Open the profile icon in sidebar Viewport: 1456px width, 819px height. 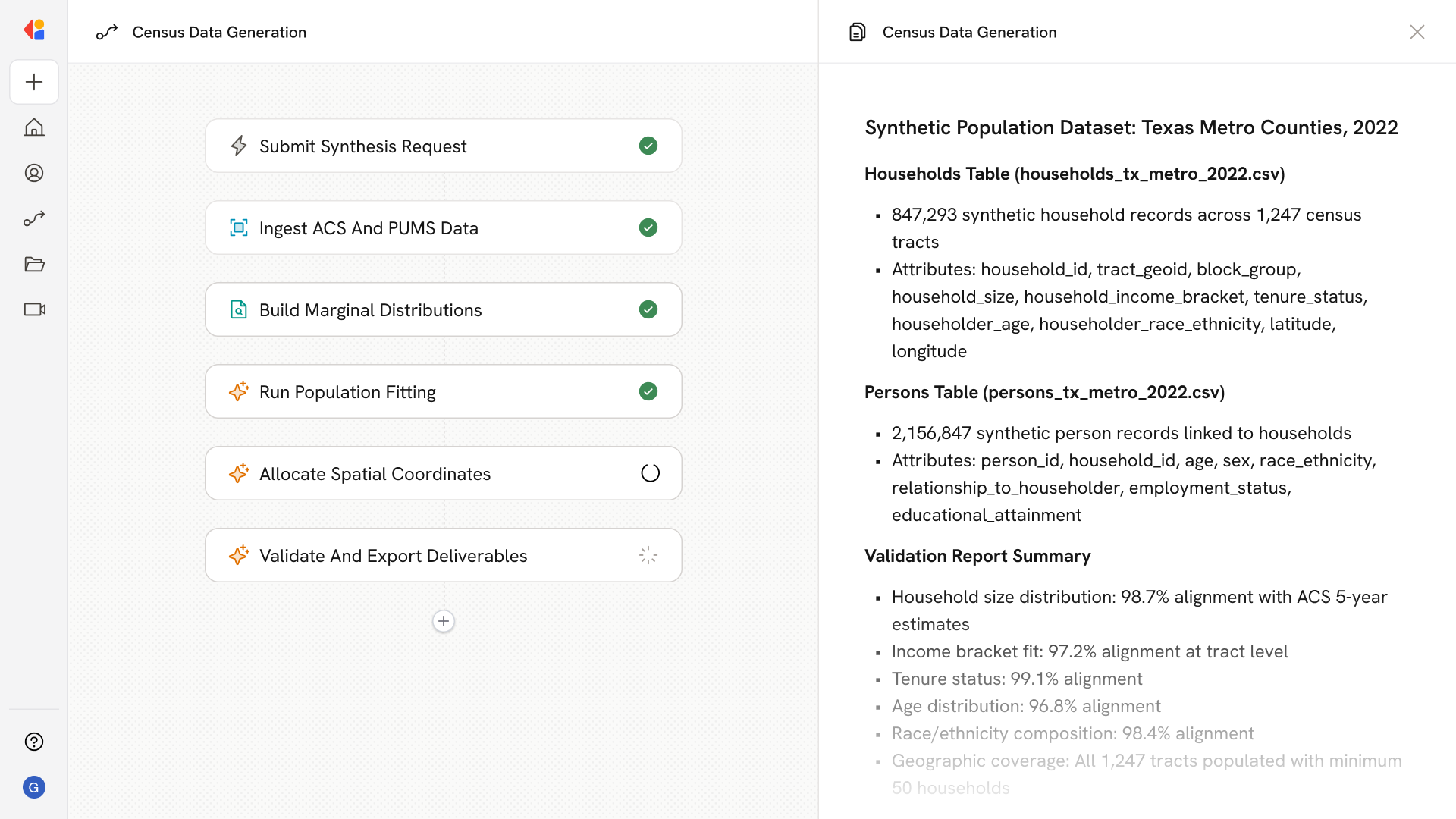(34, 173)
